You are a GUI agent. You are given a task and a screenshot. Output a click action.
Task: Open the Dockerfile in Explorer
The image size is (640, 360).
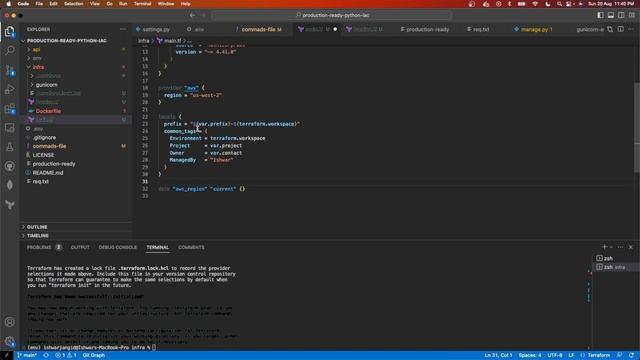[76, 111]
